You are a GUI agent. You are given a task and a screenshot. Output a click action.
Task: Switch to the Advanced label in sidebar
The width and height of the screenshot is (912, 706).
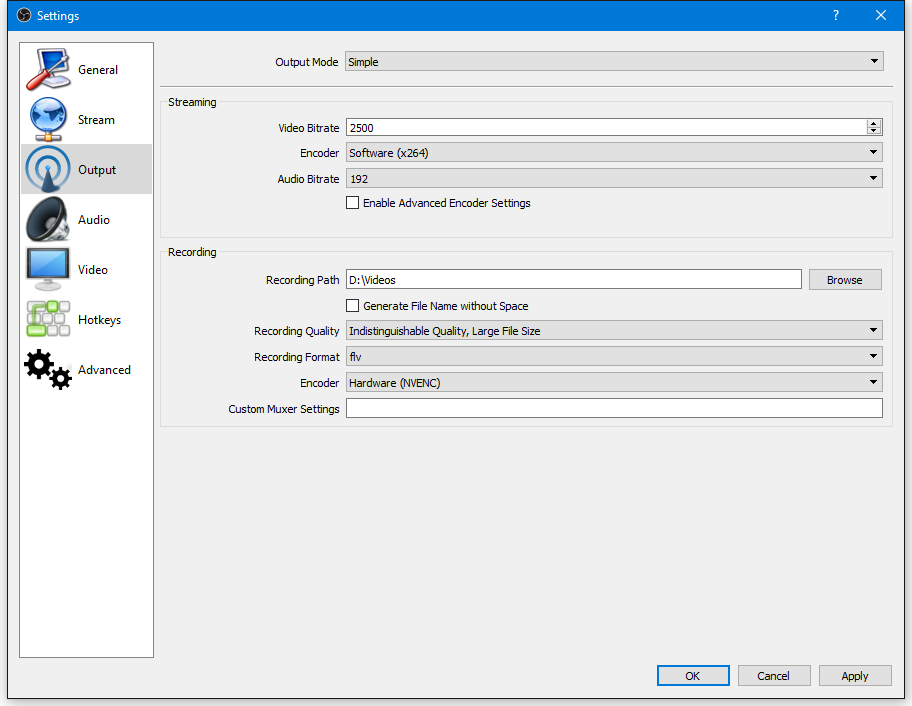click(x=104, y=370)
